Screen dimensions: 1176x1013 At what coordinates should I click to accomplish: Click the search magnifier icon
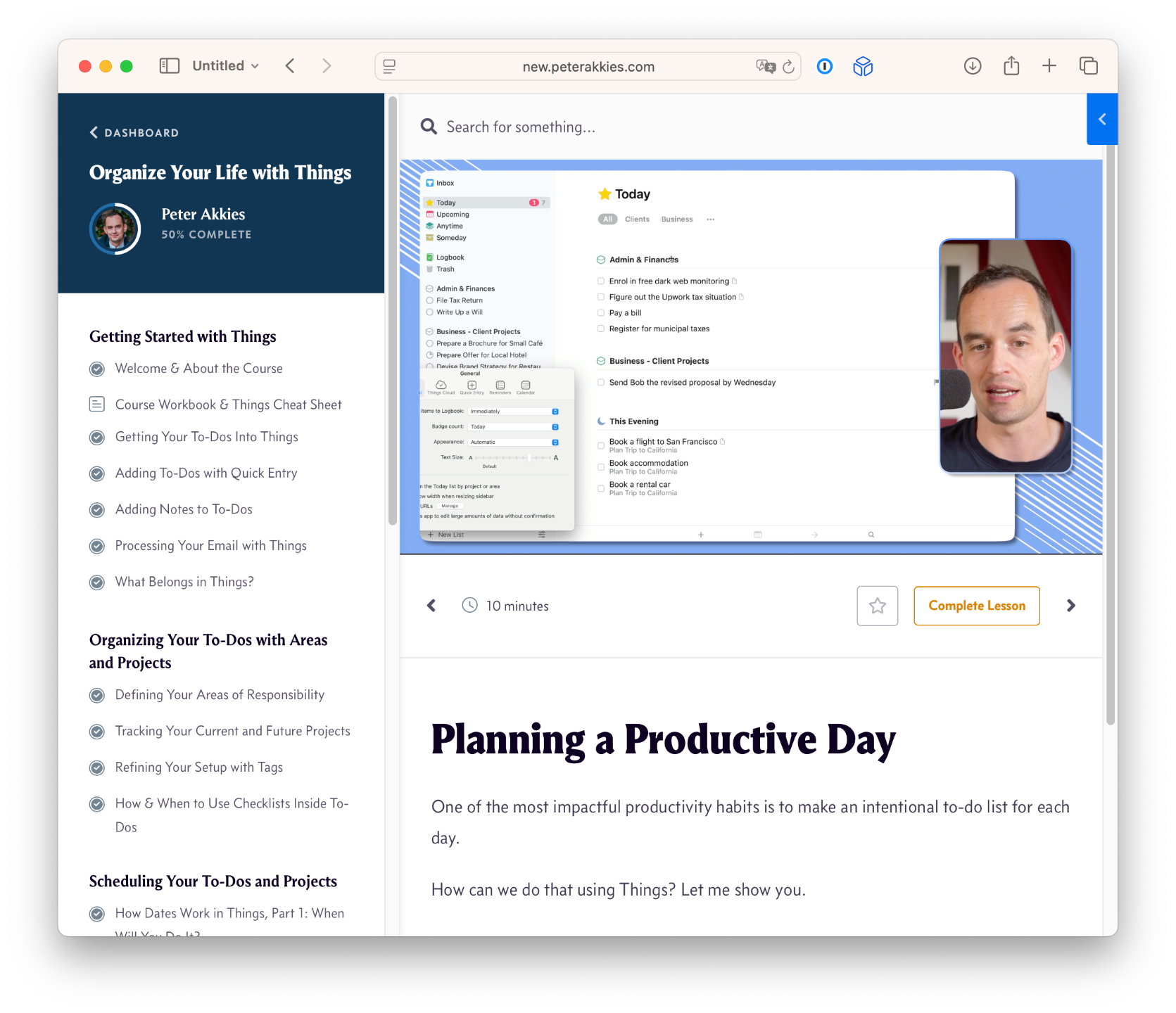429,127
